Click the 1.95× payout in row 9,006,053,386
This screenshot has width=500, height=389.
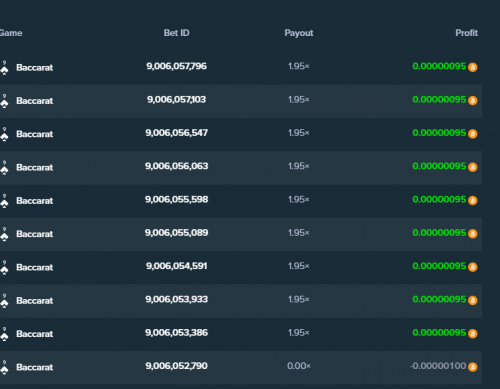pos(299,333)
